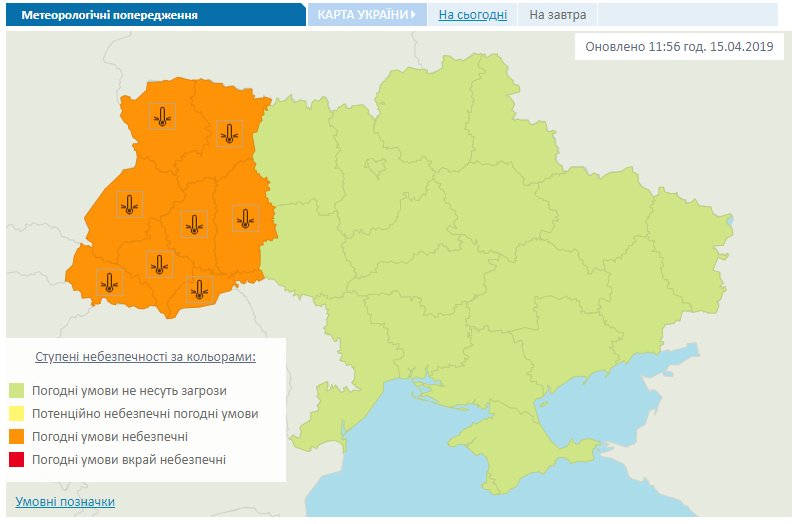Click the Метеорологічні попередження header

coord(156,15)
